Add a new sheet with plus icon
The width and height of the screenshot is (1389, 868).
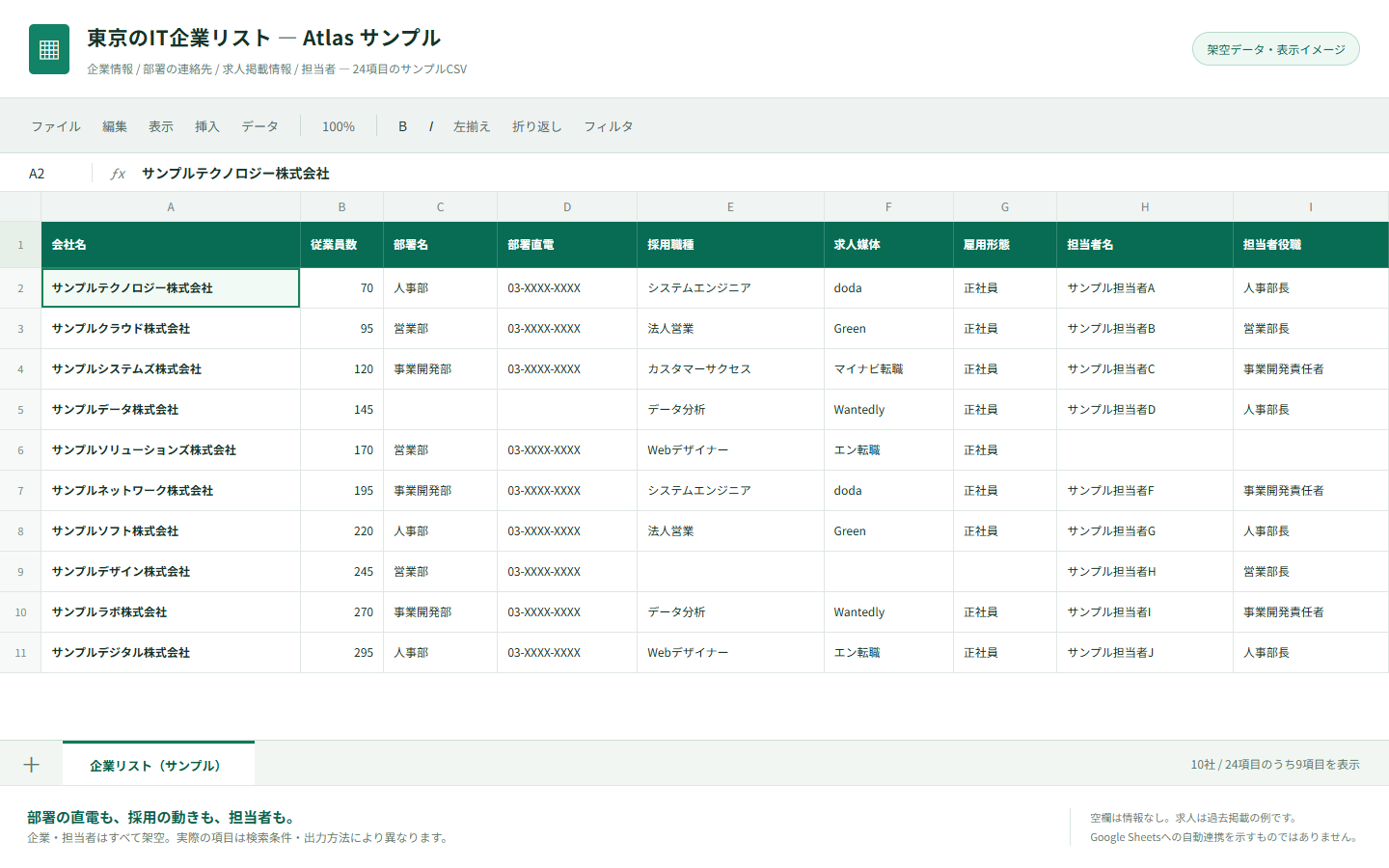[32, 765]
